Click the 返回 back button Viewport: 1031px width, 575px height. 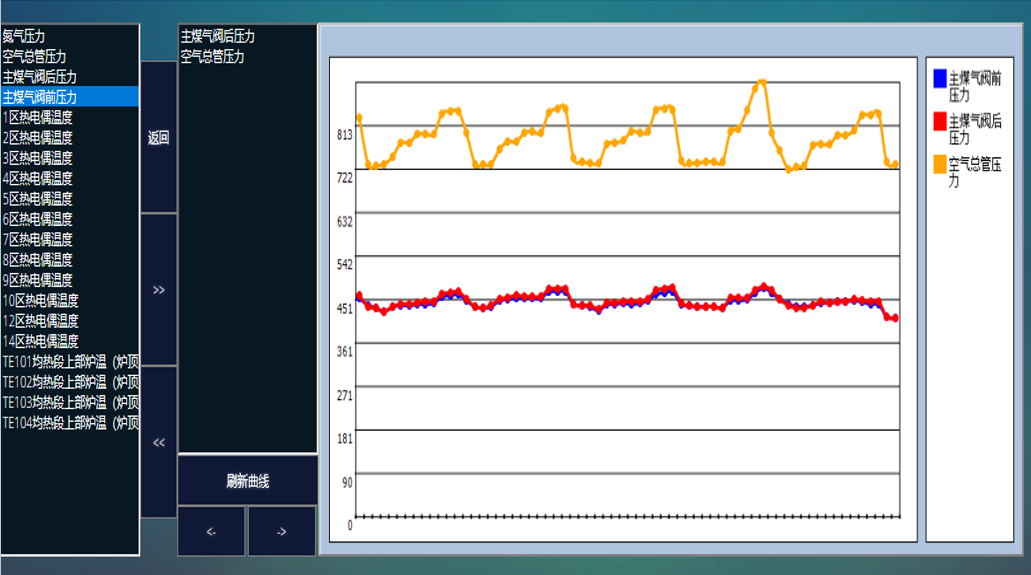(158, 138)
